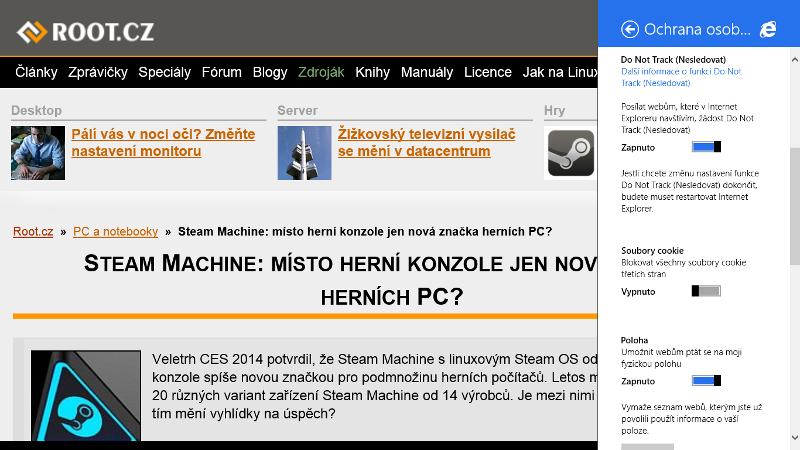This screenshot has width=800, height=450.
Task: Click the settings panel vertical scrollbar
Action: pos(794,200)
